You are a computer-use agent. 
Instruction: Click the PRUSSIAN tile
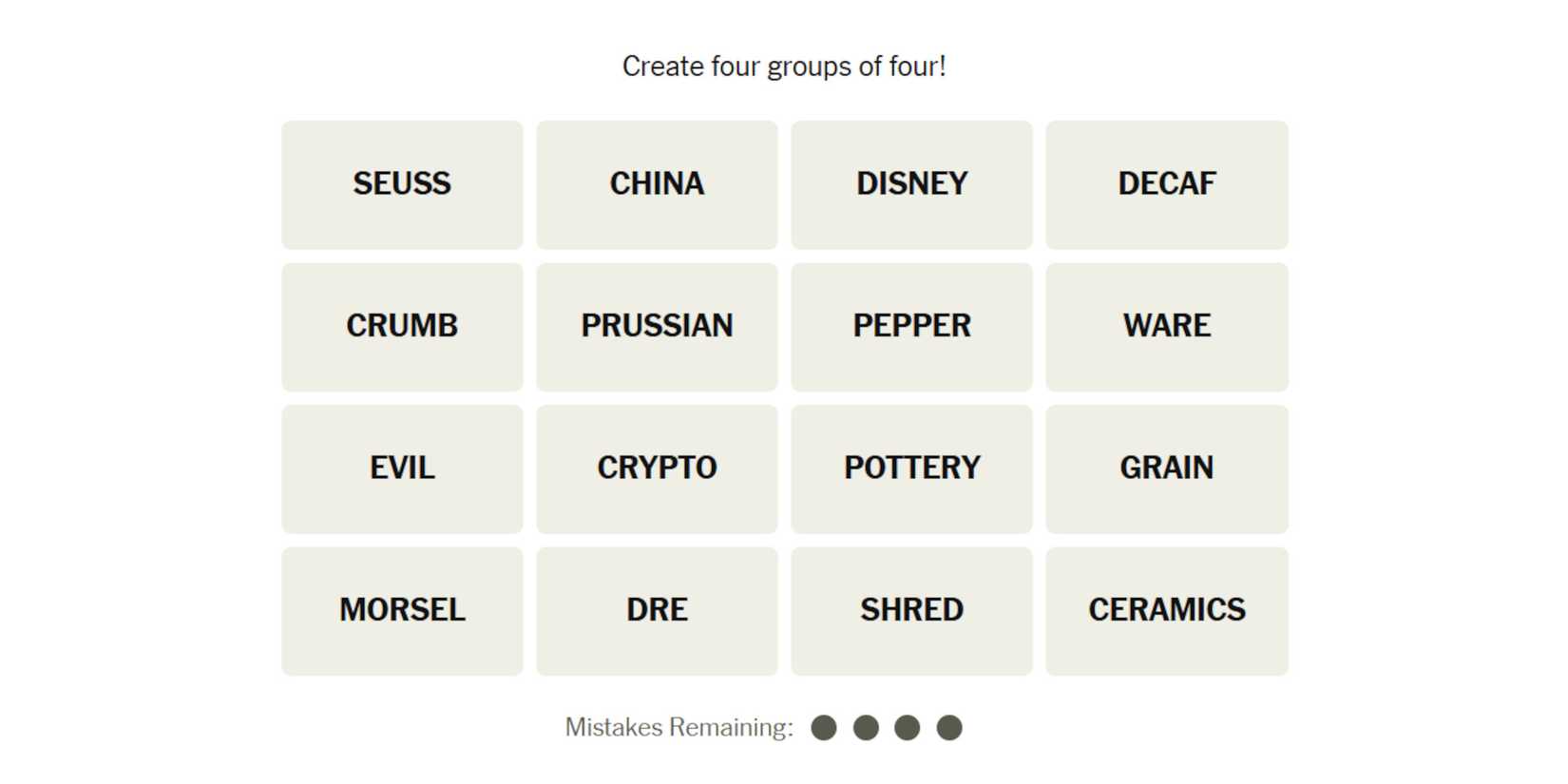point(657,327)
